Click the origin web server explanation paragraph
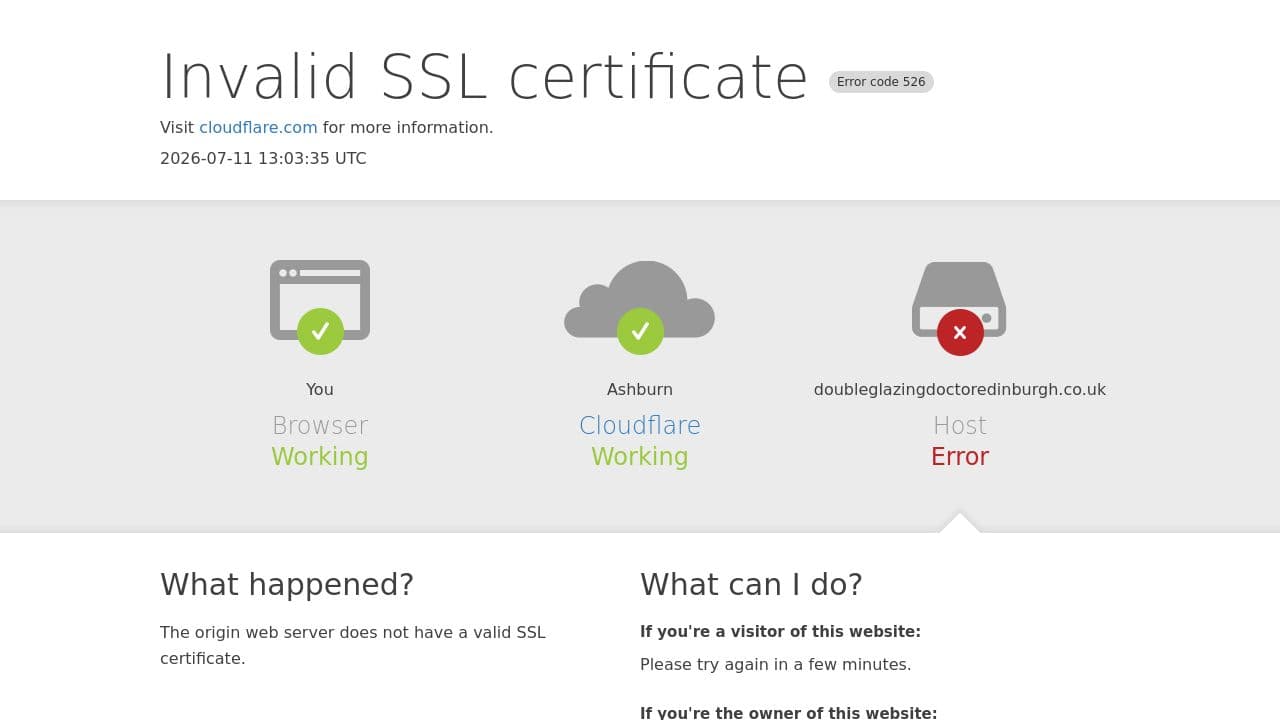1280x720 pixels. 353,645
